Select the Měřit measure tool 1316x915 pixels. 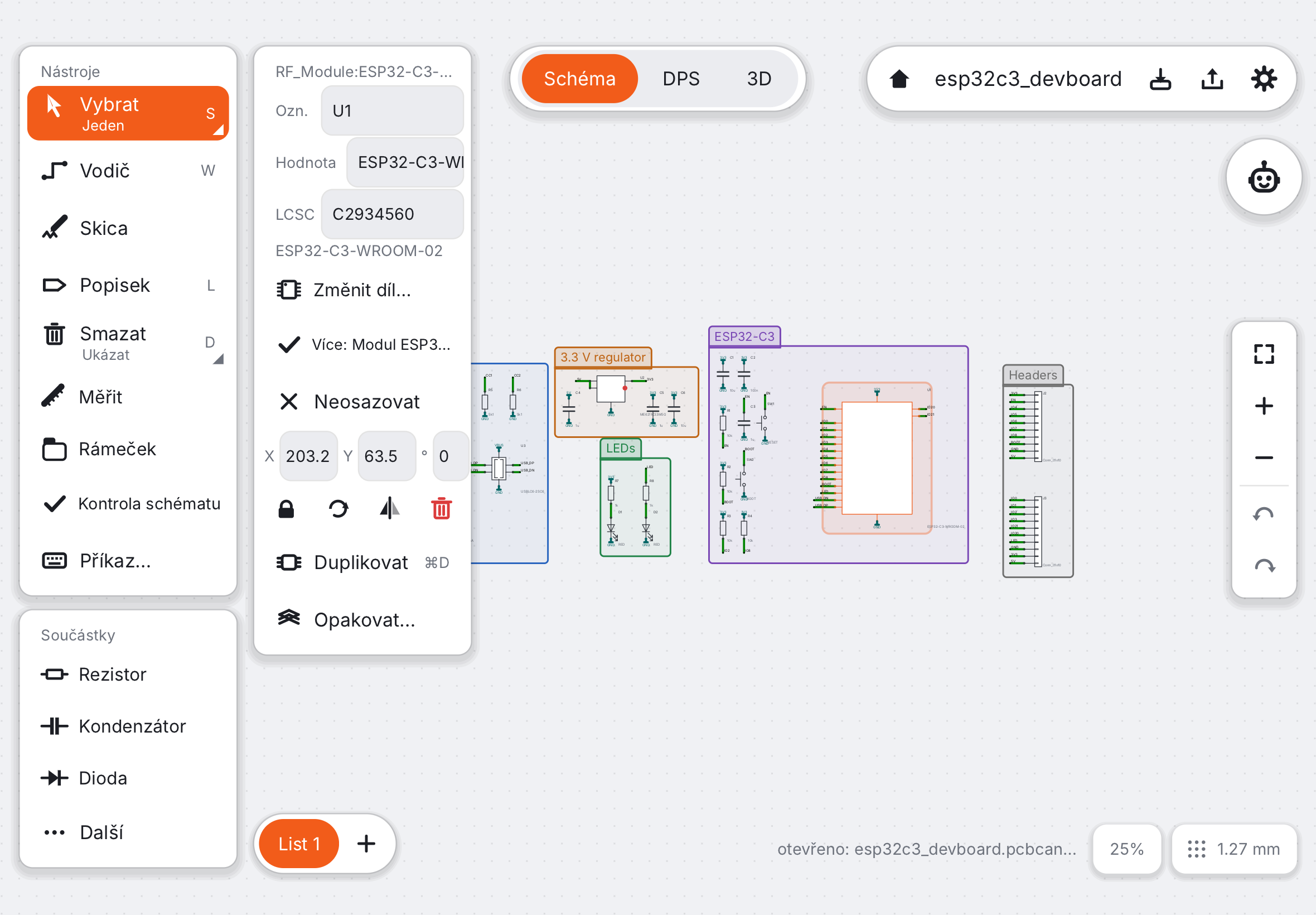pos(128,397)
